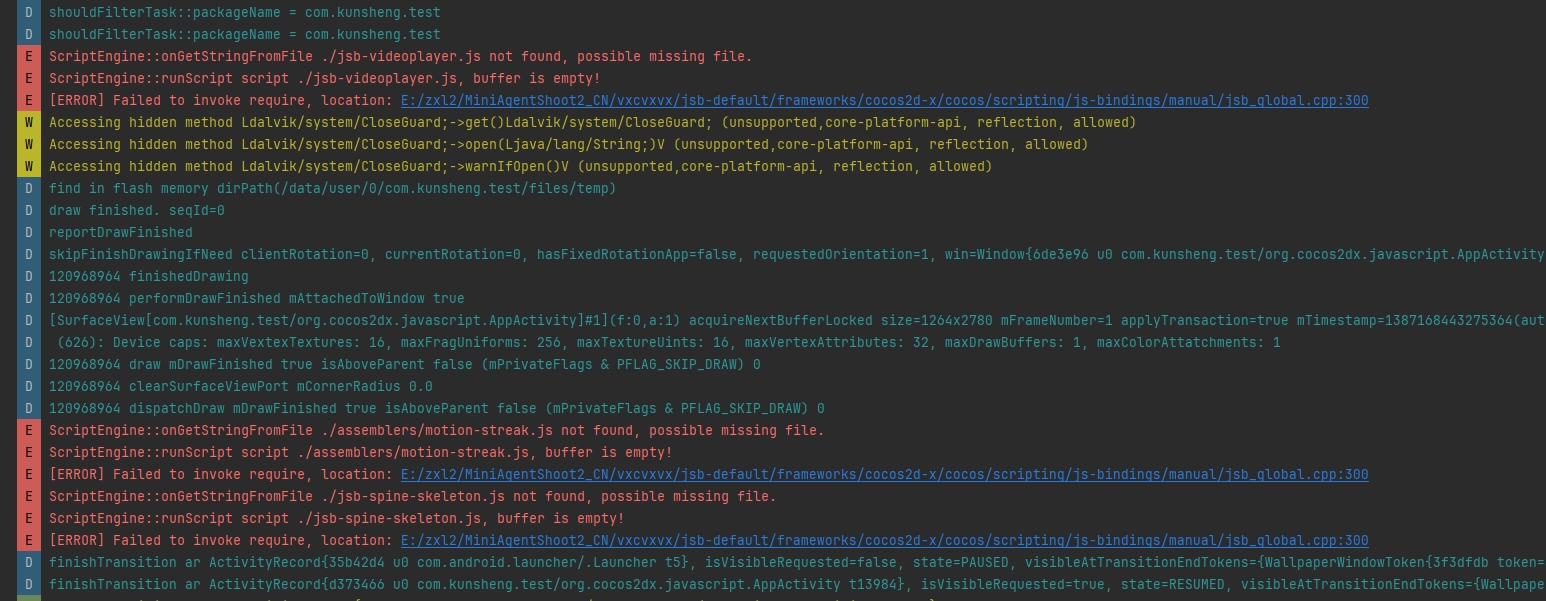The image size is (1546, 601).
Task: Select the 'reportDrawFinished' log entry
Action: tap(120, 233)
